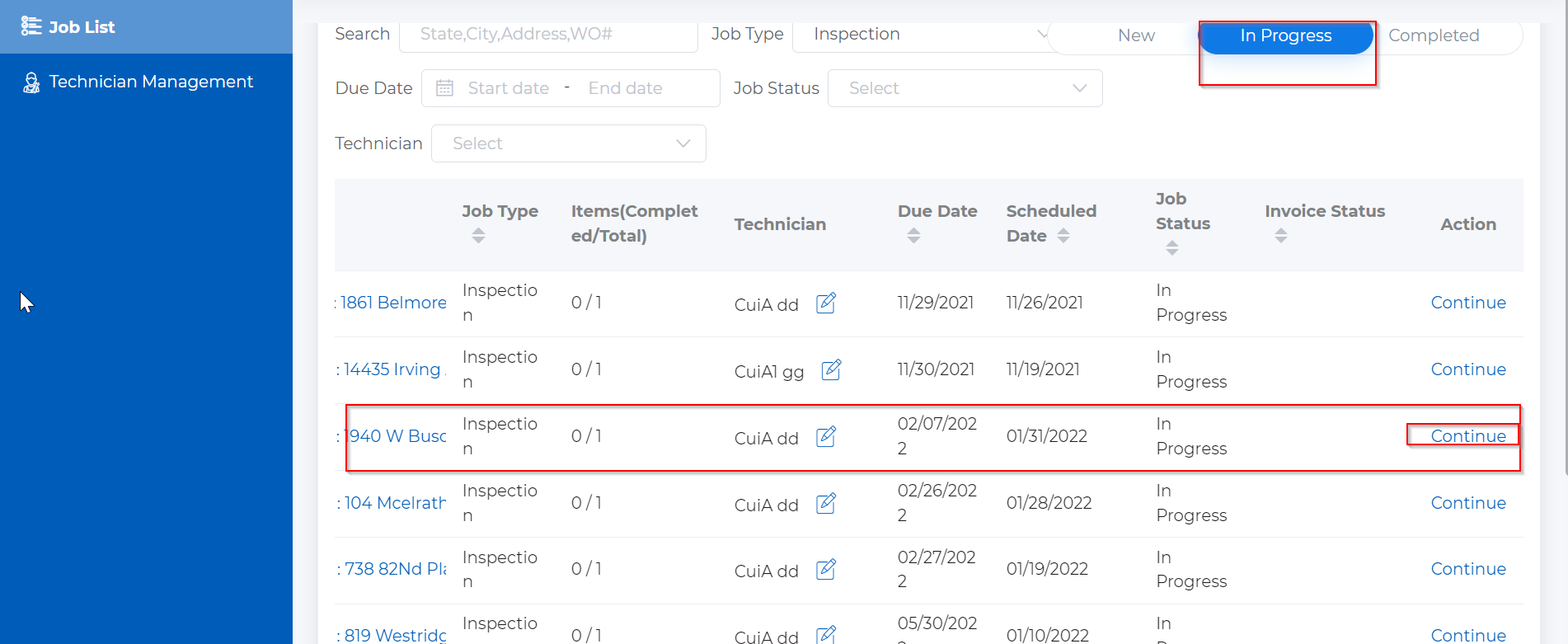Sort table by Due Date column
This screenshot has height=644, width=1568.
913,236
